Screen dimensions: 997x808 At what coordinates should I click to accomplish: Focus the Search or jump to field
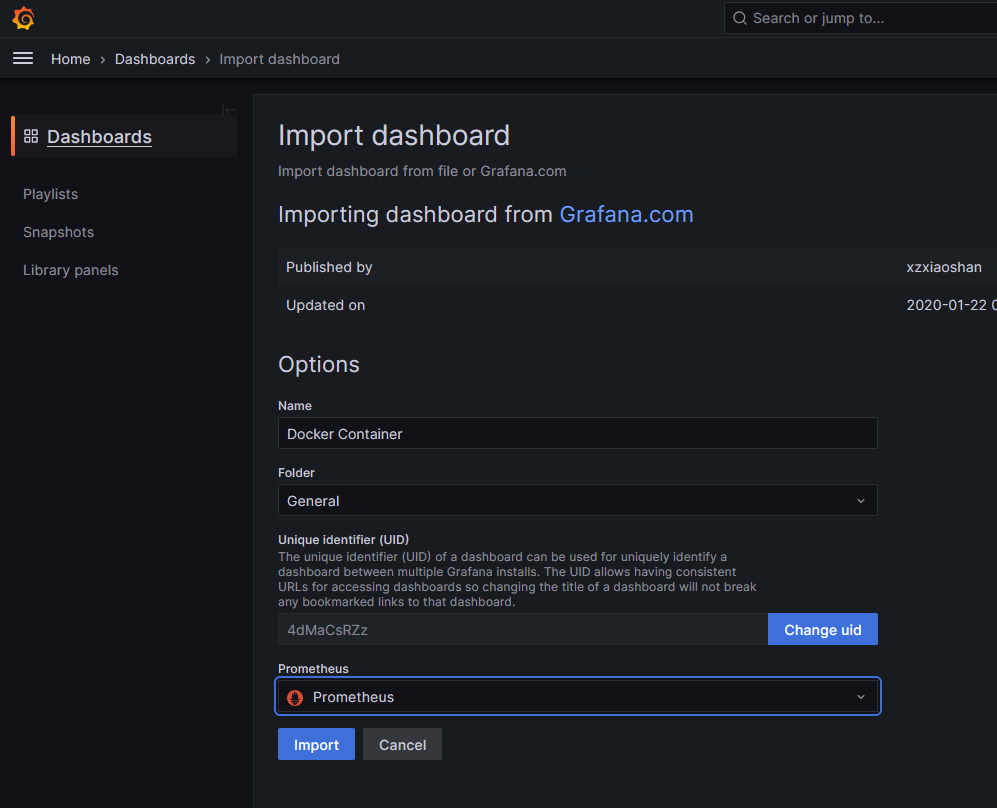point(860,18)
